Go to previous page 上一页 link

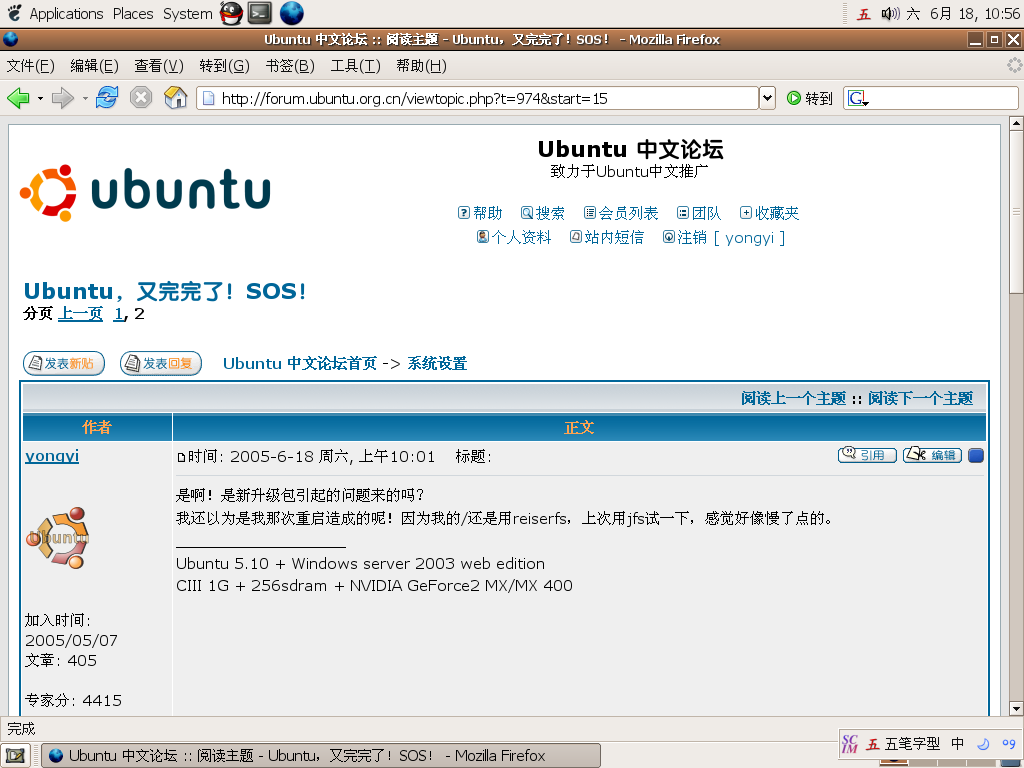click(x=80, y=313)
